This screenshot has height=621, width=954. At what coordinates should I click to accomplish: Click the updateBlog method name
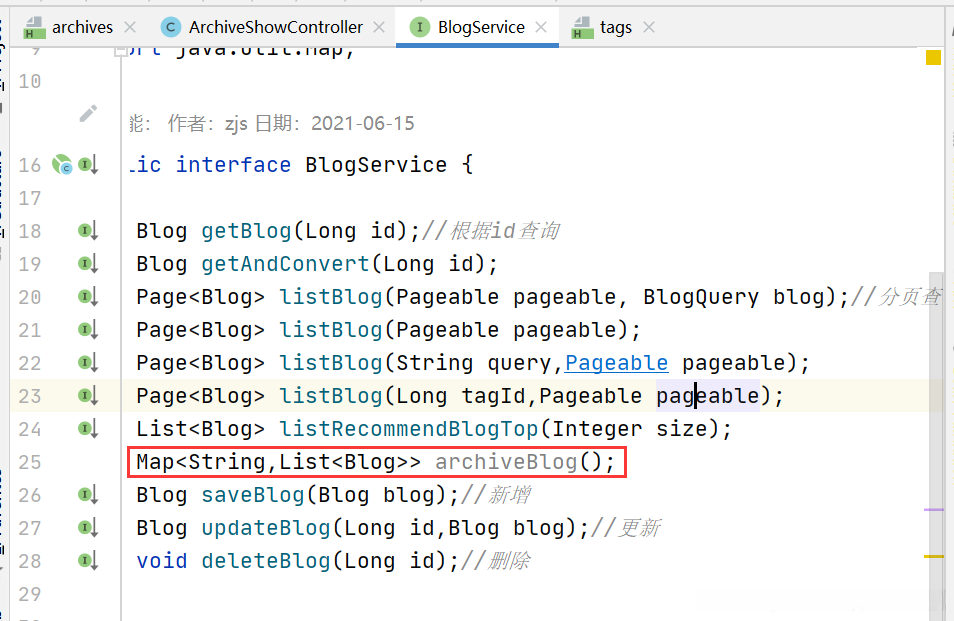[266, 528]
